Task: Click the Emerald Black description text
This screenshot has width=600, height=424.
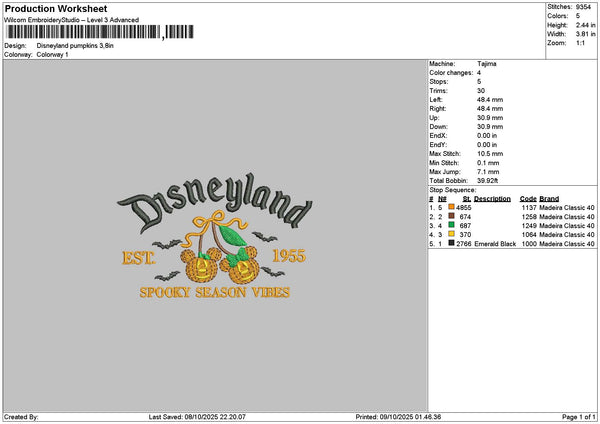Action: coord(495,244)
